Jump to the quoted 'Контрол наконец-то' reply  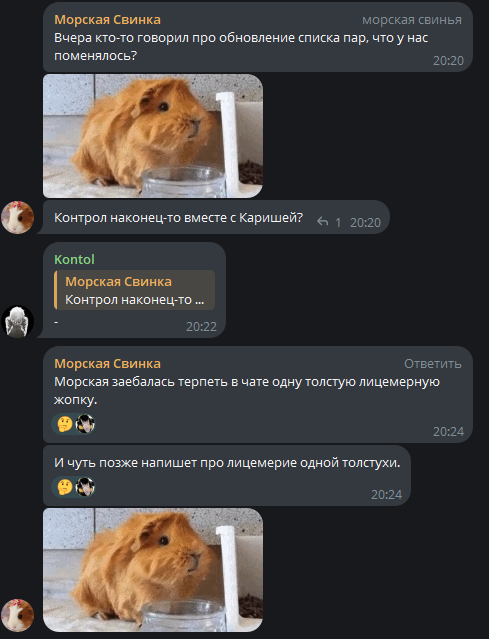click(x=134, y=290)
